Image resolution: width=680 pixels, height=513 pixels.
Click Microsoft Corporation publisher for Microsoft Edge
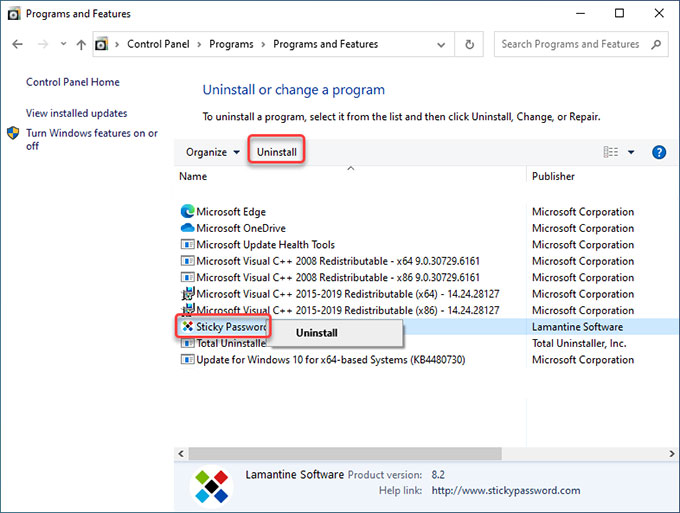click(583, 212)
